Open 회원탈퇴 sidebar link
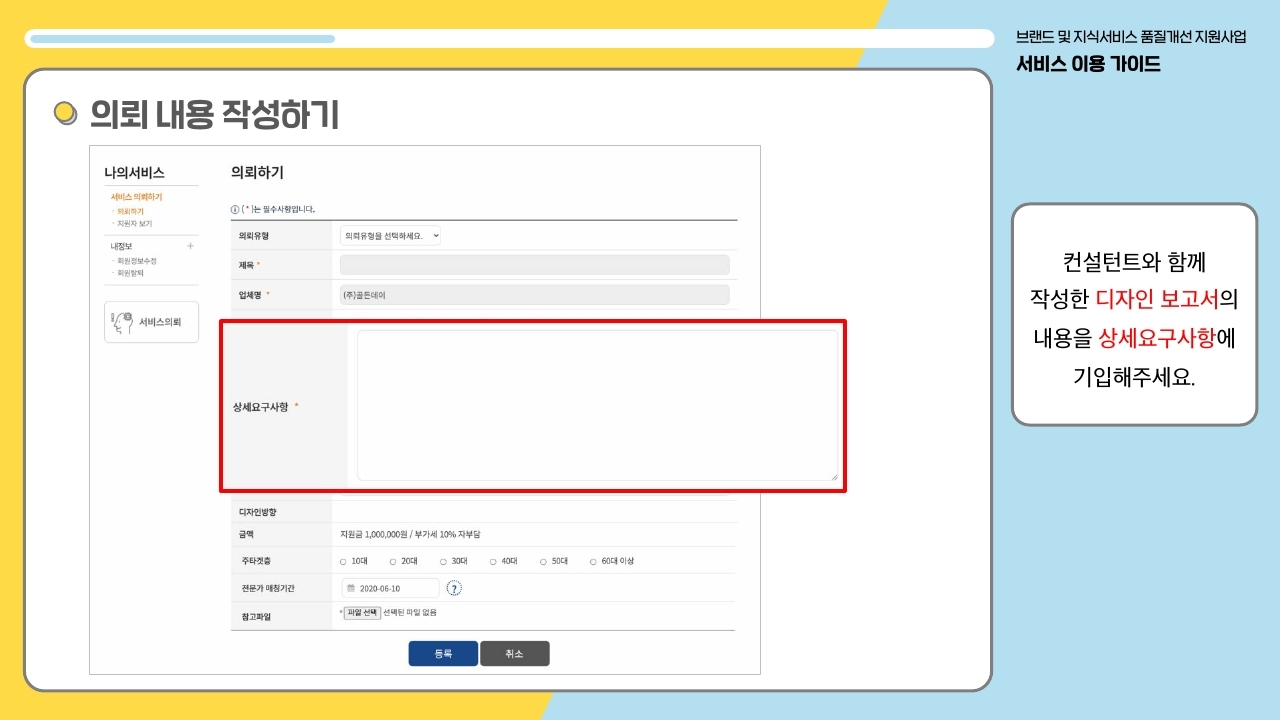The image size is (1280, 720). click(131, 273)
